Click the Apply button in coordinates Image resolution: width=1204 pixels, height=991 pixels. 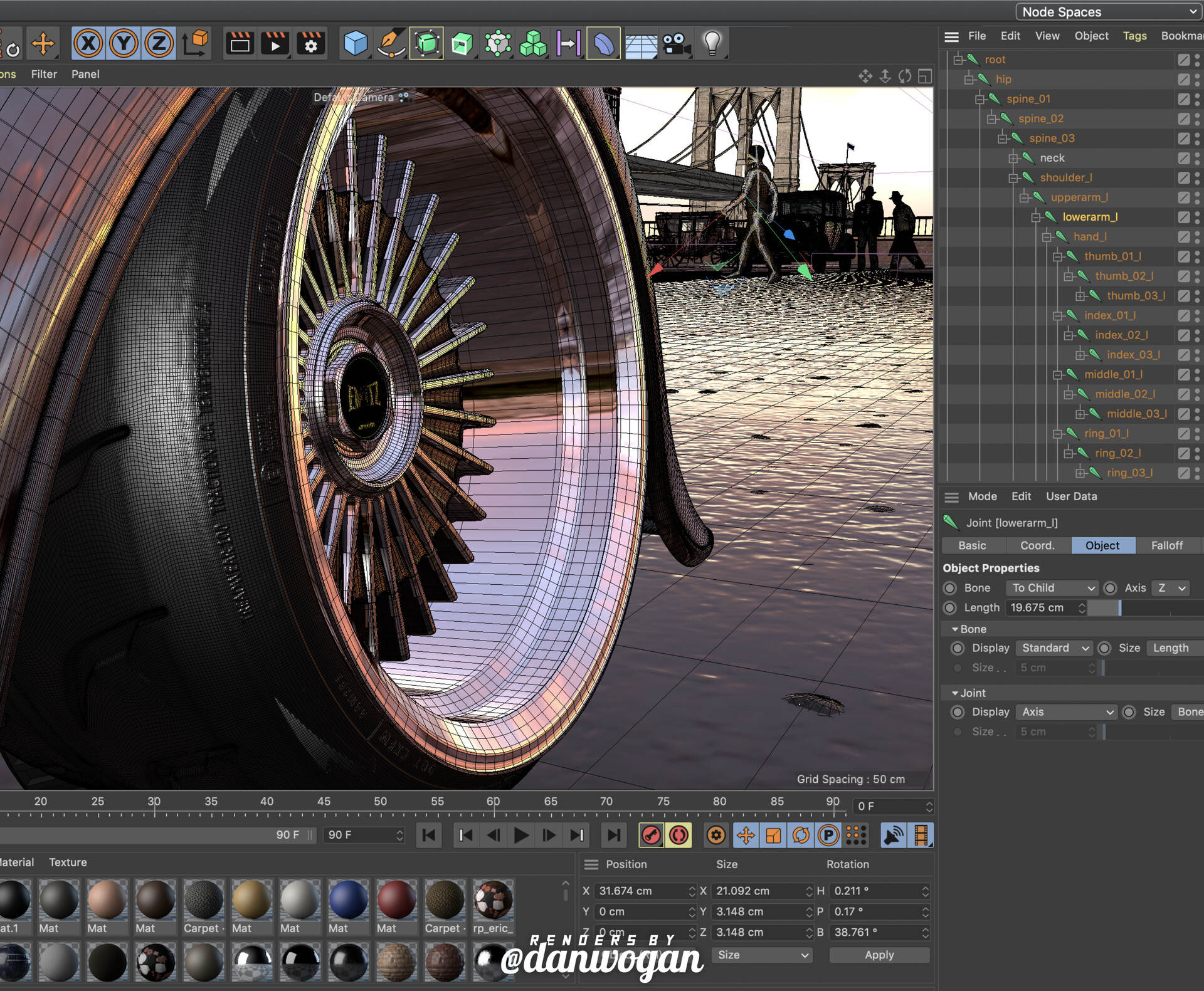tap(879, 955)
